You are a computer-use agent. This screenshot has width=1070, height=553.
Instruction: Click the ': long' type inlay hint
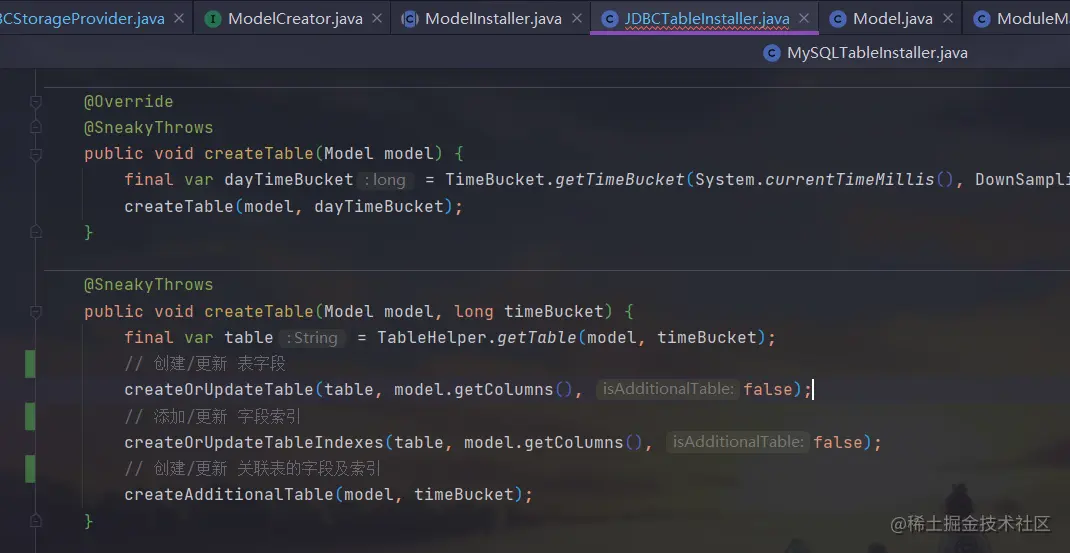click(386, 180)
